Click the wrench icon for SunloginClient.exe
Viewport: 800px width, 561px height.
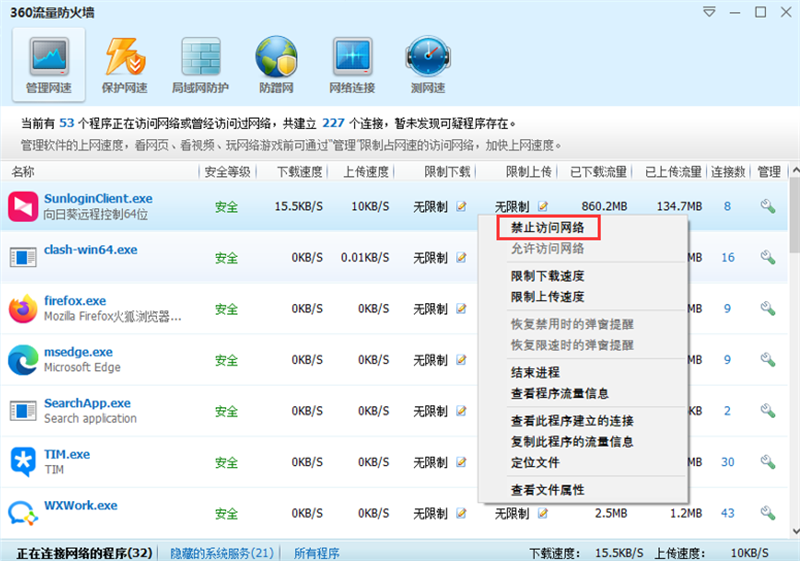(x=767, y=206)
